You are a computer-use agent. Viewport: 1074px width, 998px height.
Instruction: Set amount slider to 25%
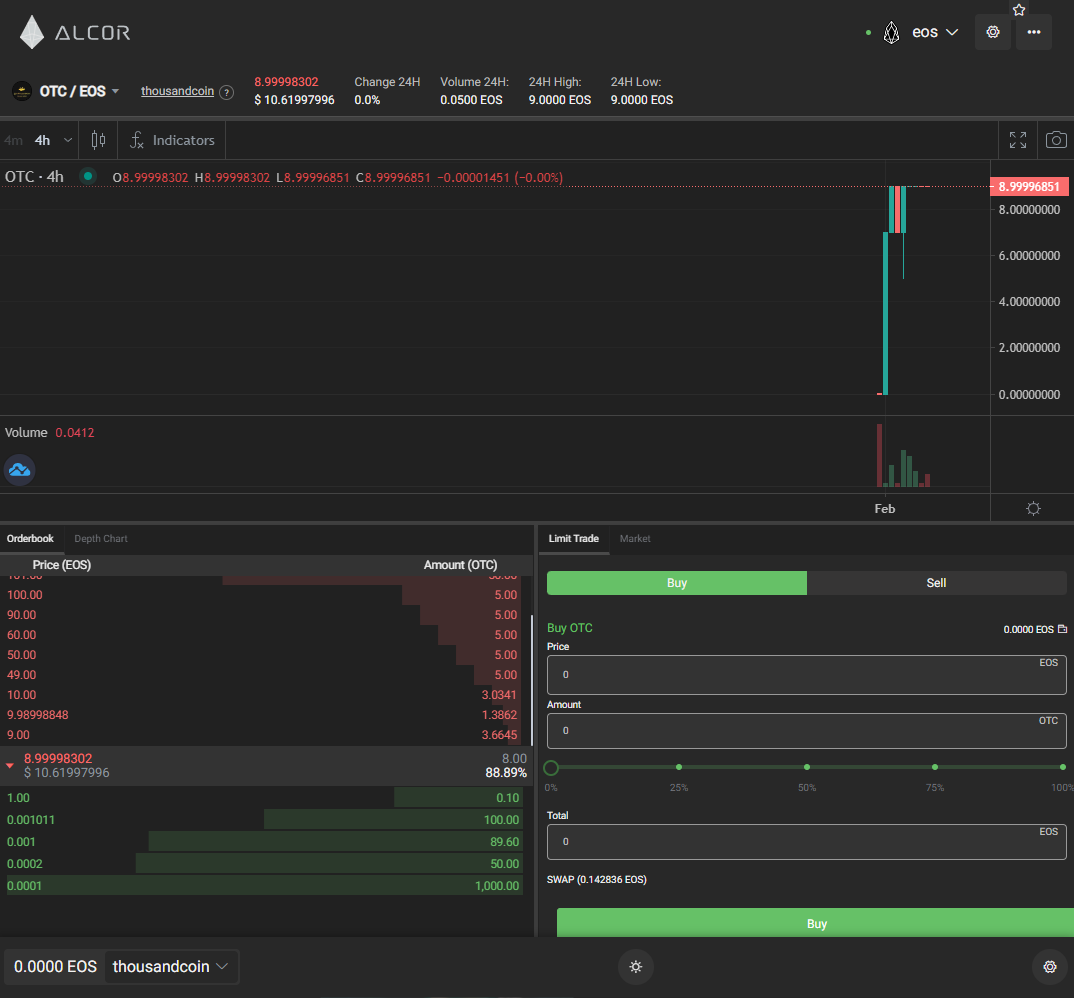tap(679, 767)
